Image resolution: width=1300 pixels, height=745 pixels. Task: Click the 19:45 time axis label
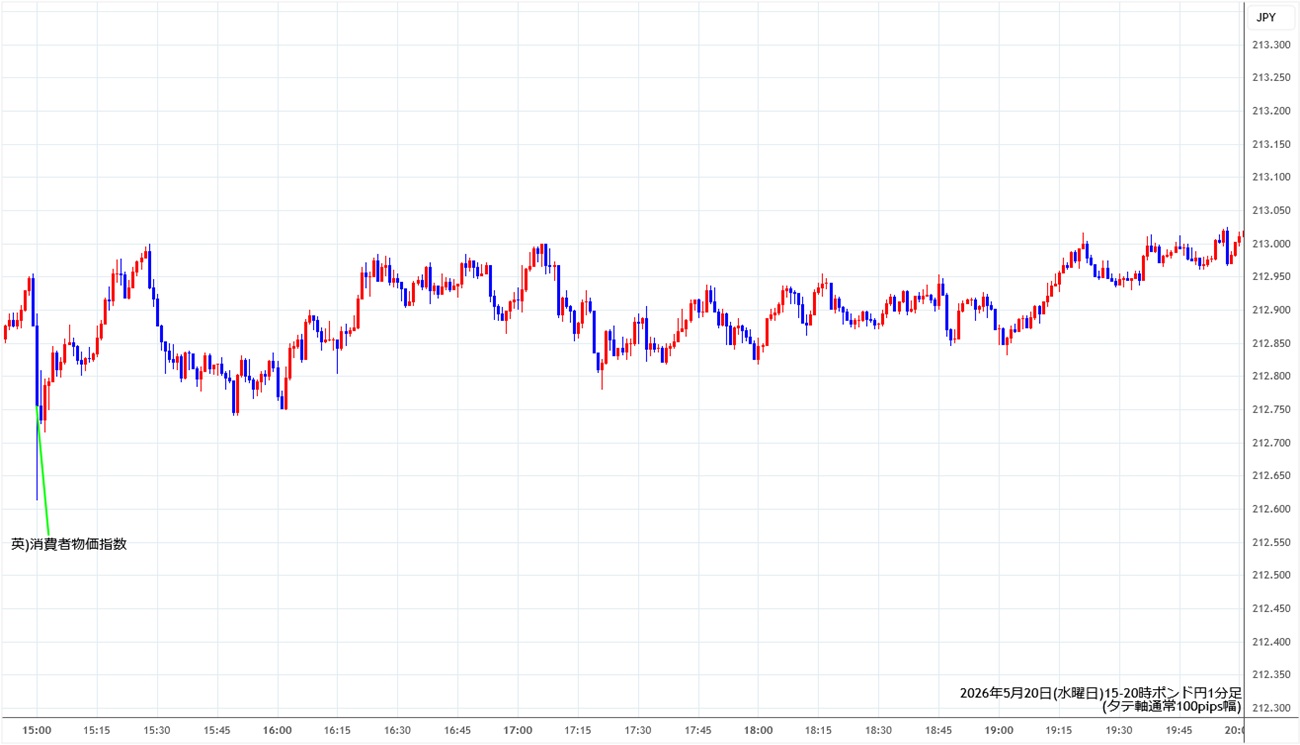1178,730
